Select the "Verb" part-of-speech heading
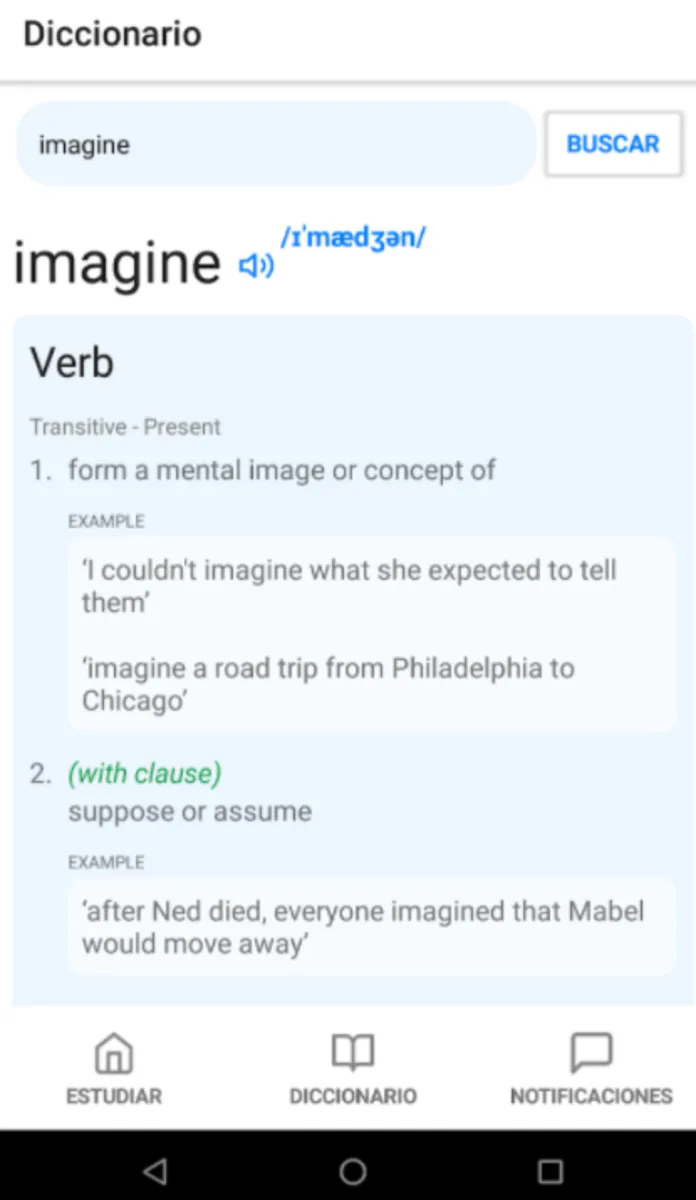This screenshot has width=696, height=1200. 72,362
